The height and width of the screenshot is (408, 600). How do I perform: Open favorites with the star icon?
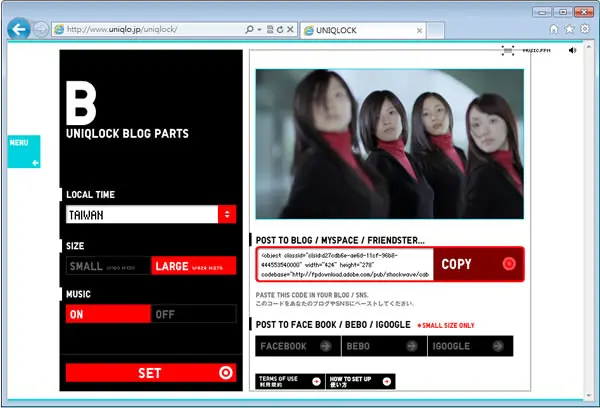point(569,29)
